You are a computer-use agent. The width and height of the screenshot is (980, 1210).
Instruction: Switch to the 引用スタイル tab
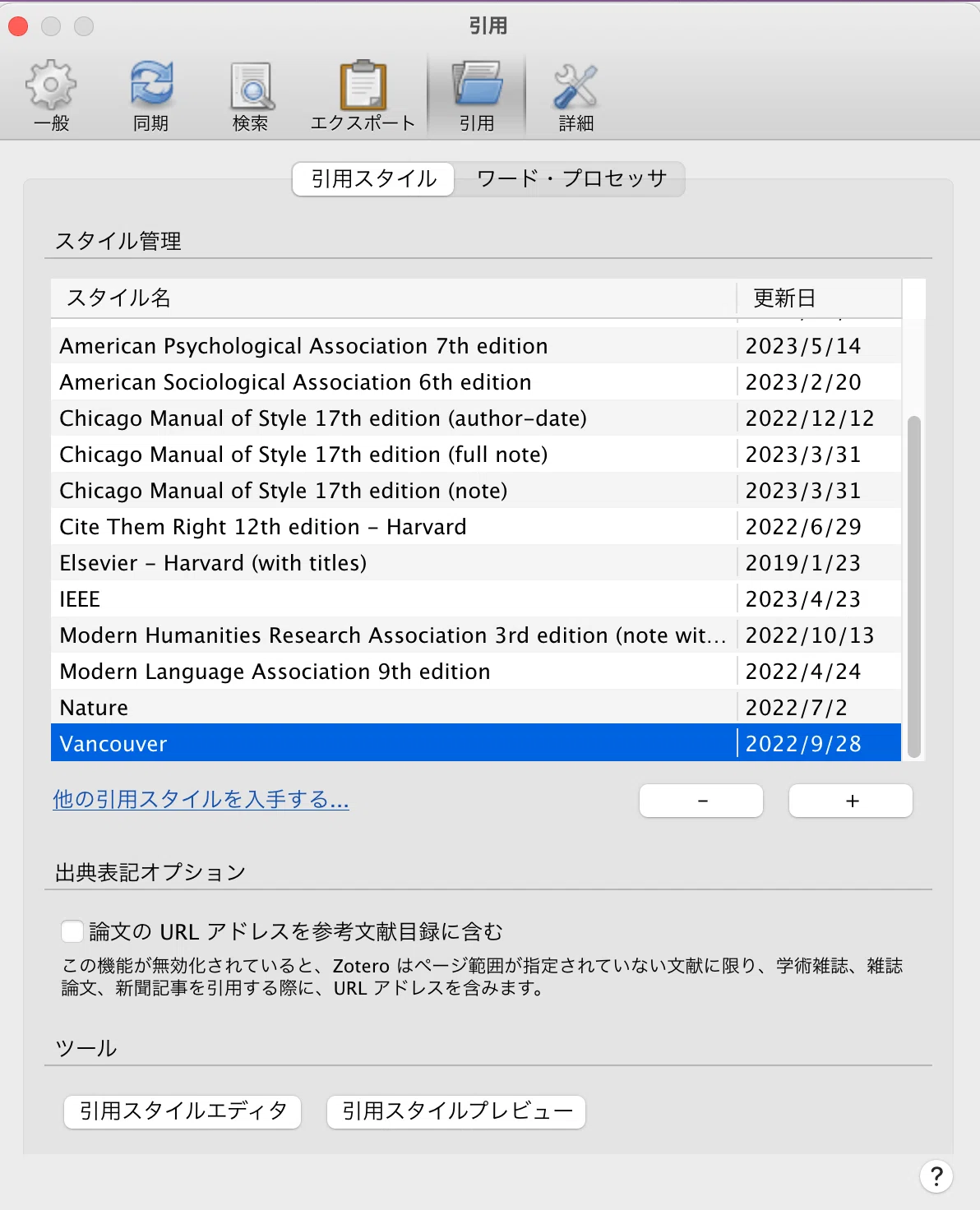click(373, 178)
